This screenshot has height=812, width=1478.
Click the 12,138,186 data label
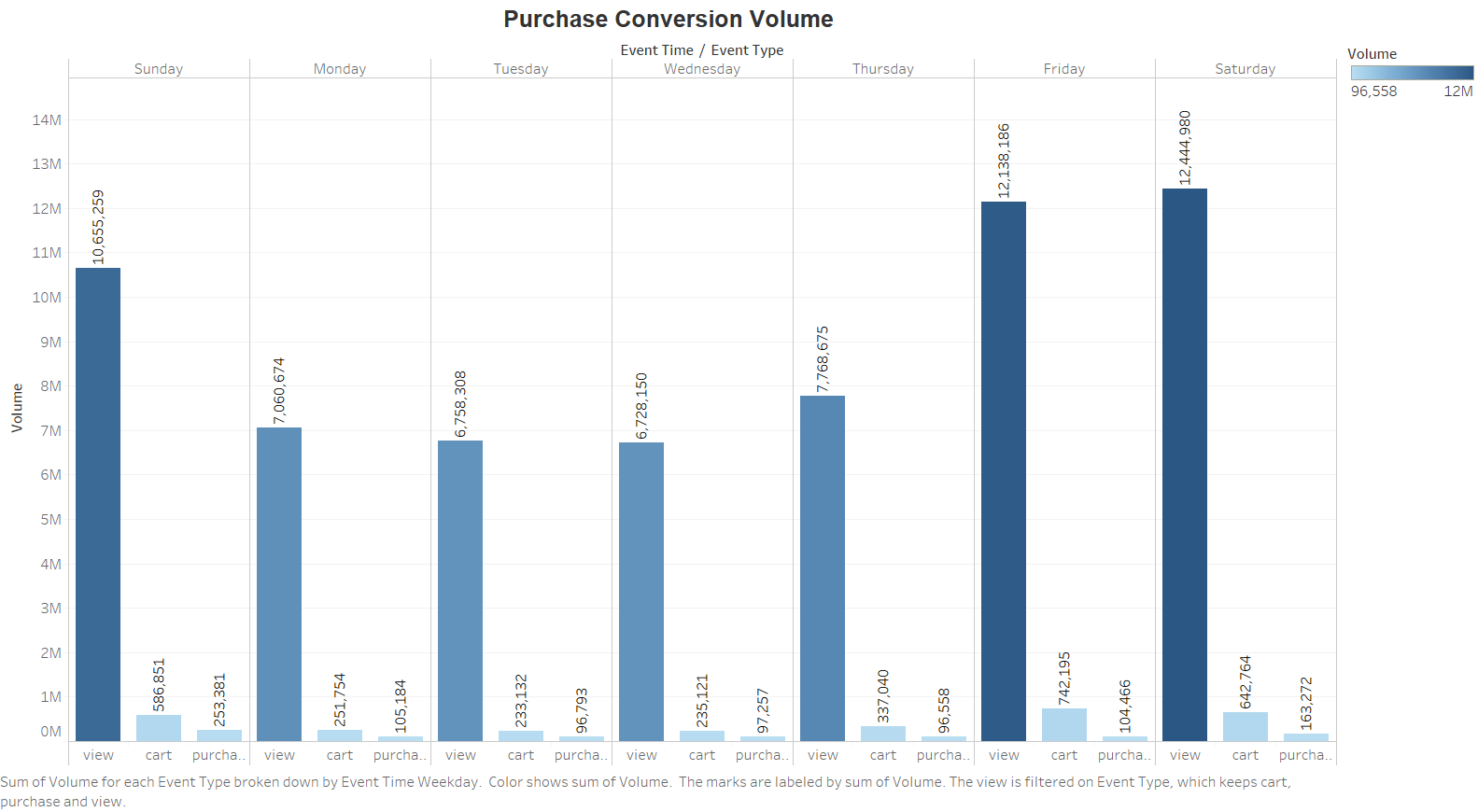(x=1004, y=161)
